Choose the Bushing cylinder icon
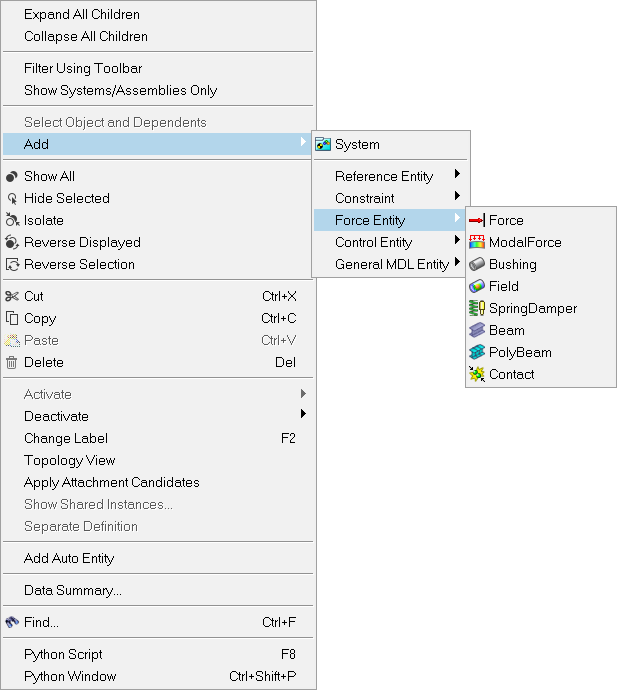This screenshot has width=617, height=690. click(476, 265)
